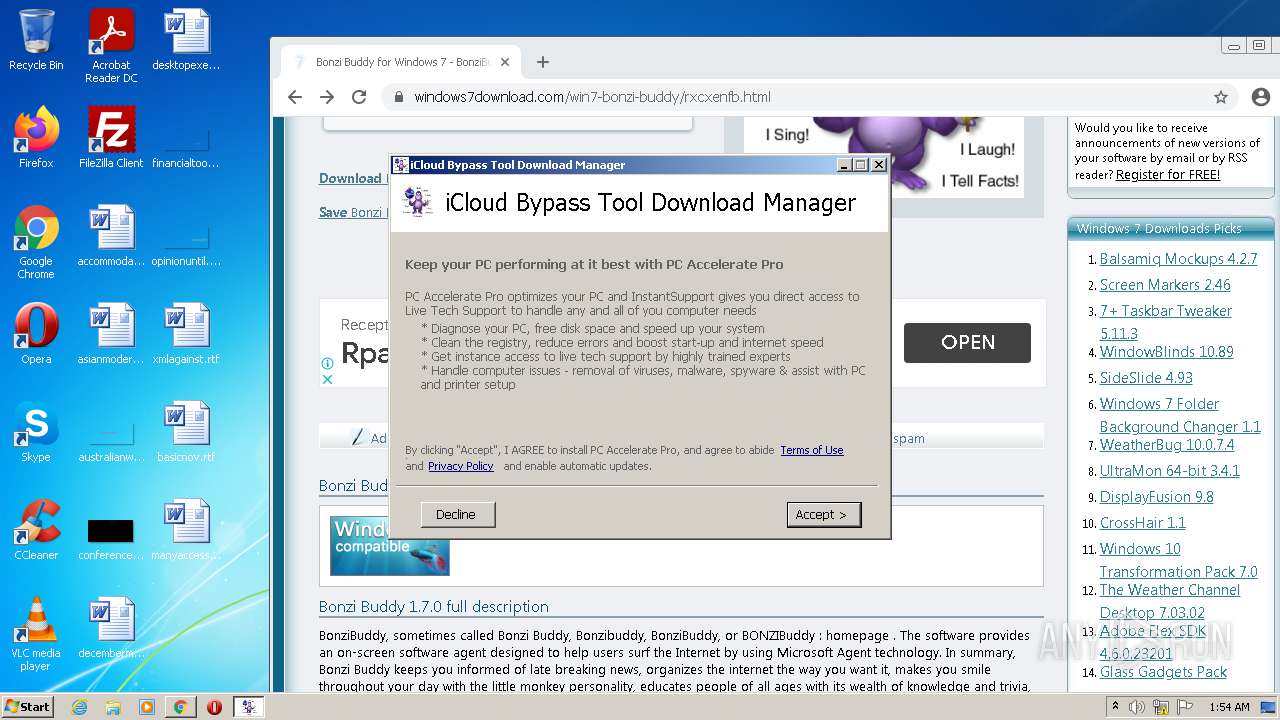Open Terms of Use link
Image resolution: width=1280 pixels, height=720 pixels.
[x=812, y=450]
